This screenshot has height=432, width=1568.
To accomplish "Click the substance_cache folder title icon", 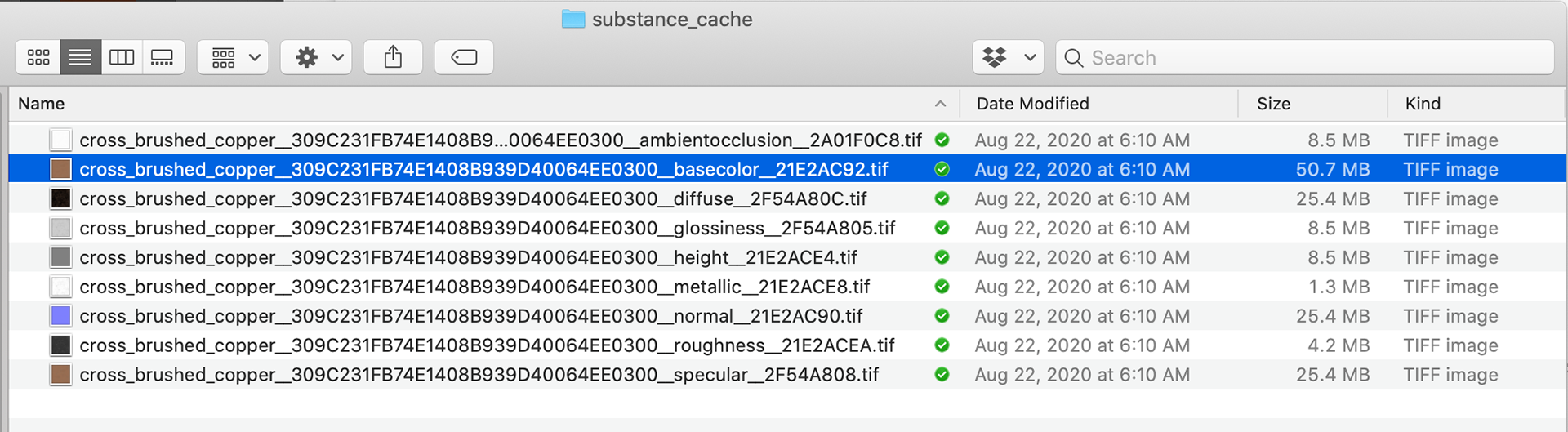I will pyautogui.click(x=573, y=19).
